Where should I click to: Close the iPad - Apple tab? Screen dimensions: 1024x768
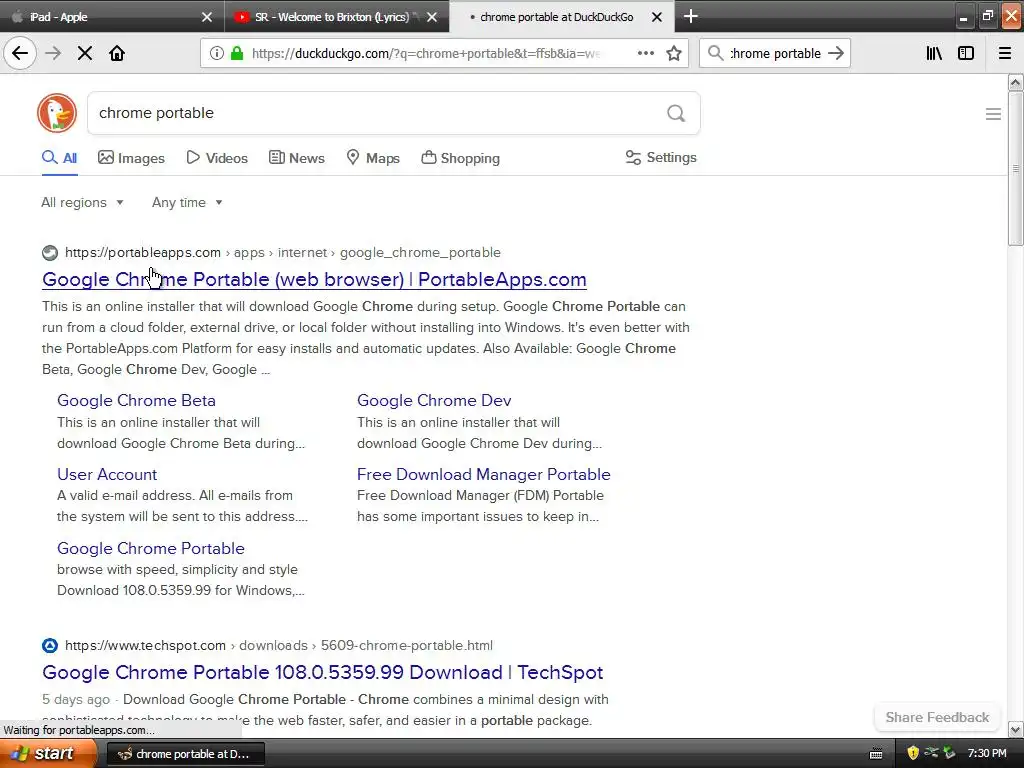207,17
